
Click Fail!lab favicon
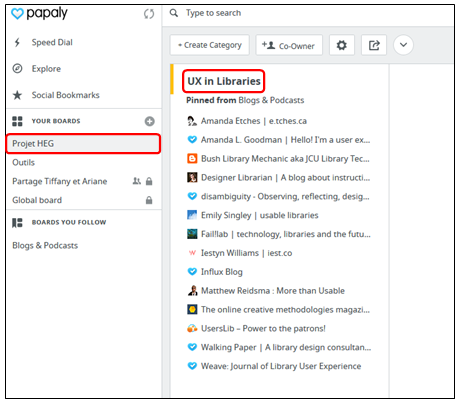(192, 234)
